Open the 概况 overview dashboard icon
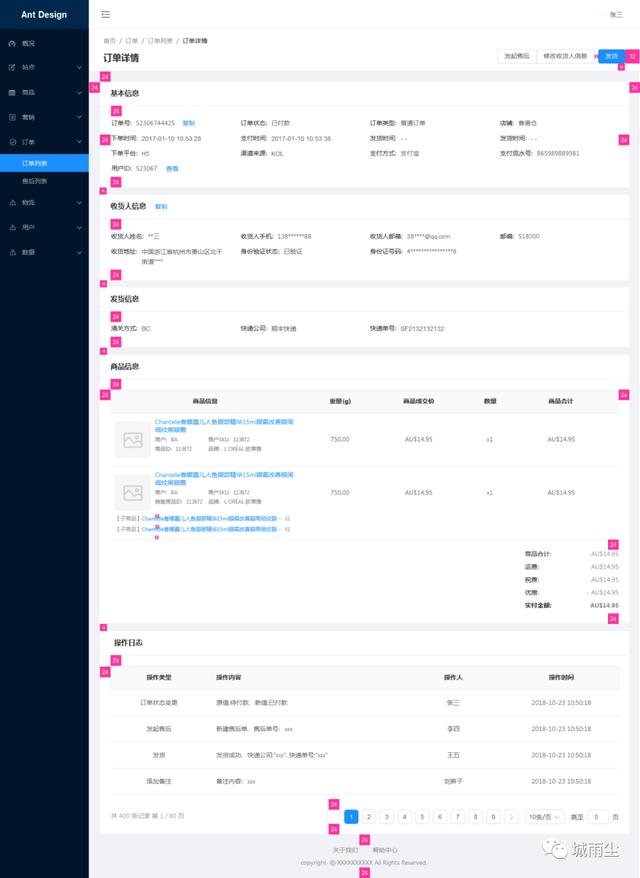Viewport: 640px width, 878px height. pyautogui.click(x=12, y=43)
